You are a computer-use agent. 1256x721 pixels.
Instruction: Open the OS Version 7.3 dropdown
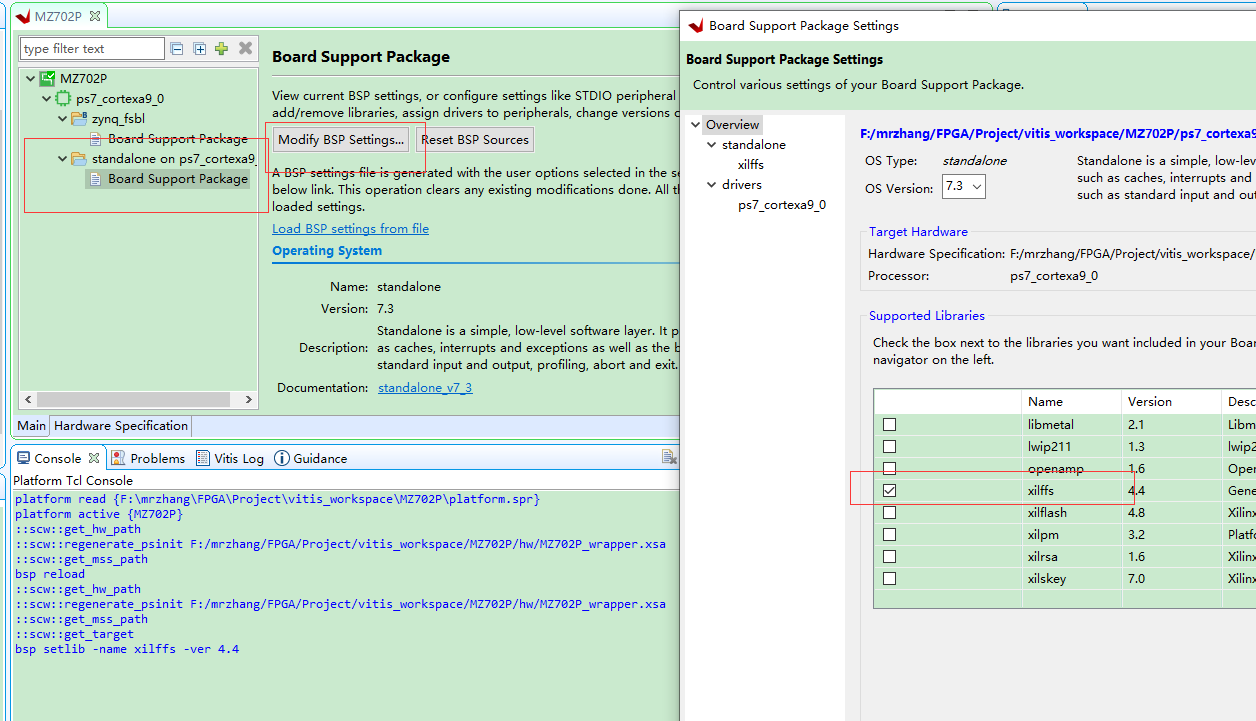pyautogui.click(x=964, y=186)
